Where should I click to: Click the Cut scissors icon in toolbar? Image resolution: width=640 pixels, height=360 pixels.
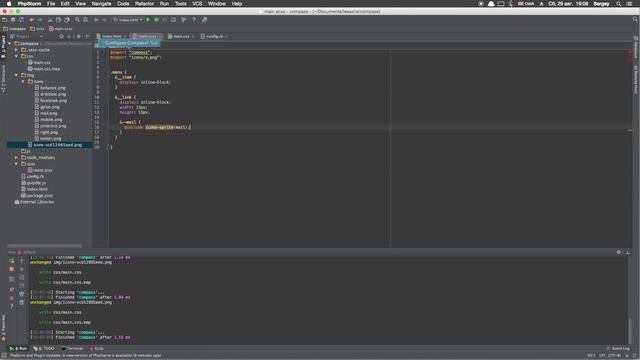coord(50,20)
